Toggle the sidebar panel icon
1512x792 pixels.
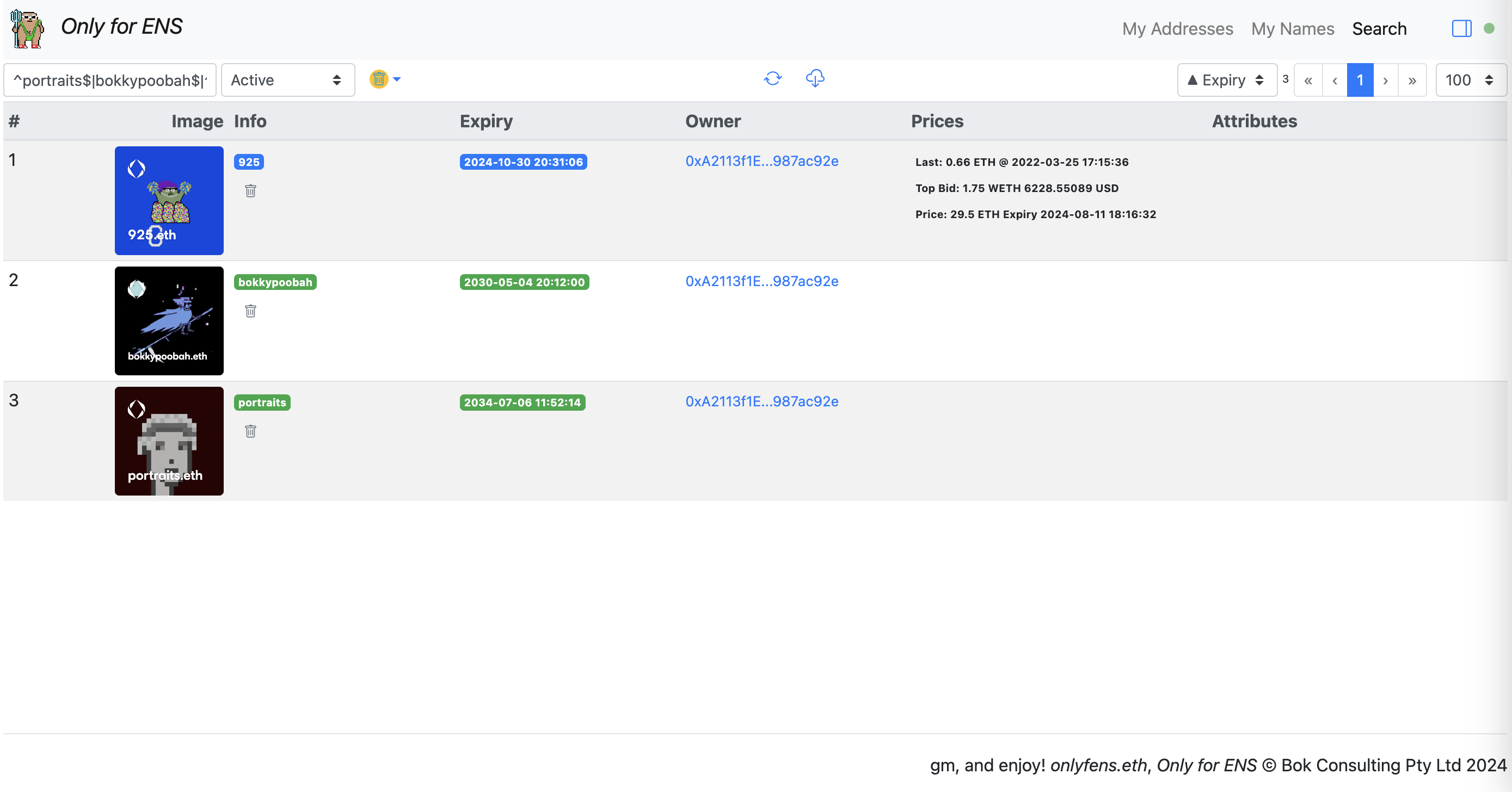(x=1461, y=28)
